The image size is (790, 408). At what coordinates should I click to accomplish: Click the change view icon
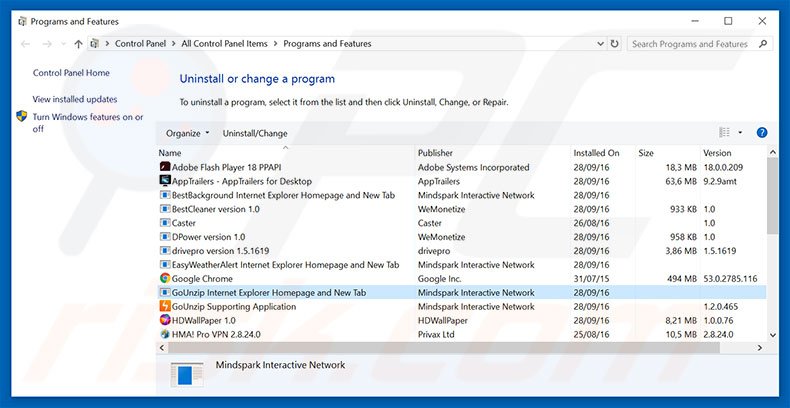pyautogui.click(x=725, y=132)
